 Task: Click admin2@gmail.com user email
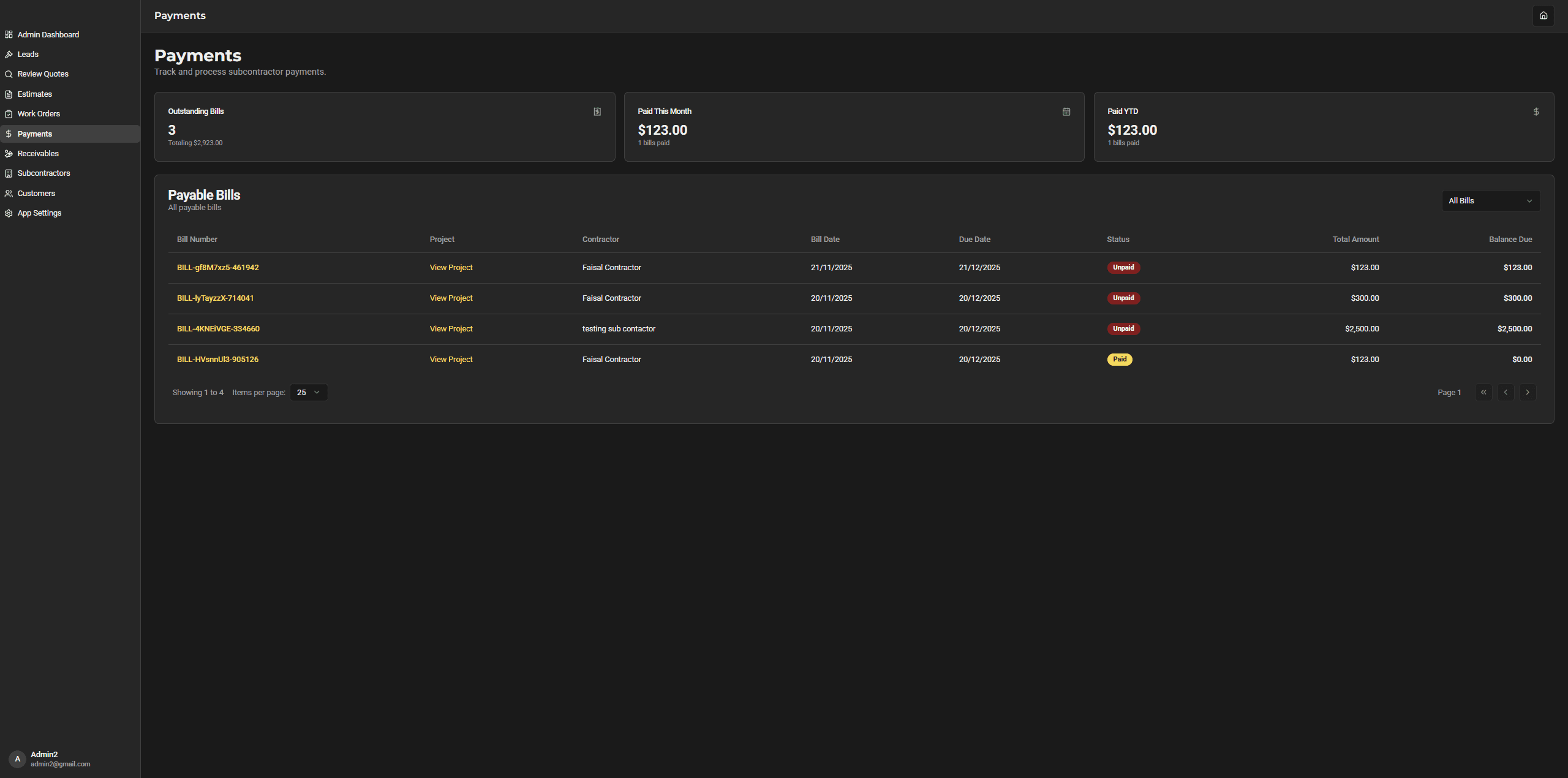point(61,765)
